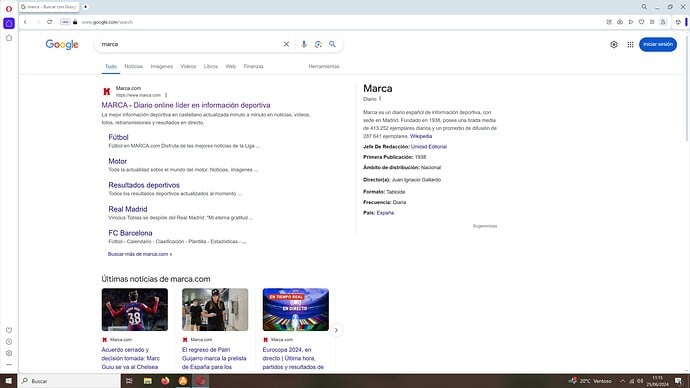Open the Marc Guiu Chelsea news thumbnail
690x388 pixels.
coord(135,310)
